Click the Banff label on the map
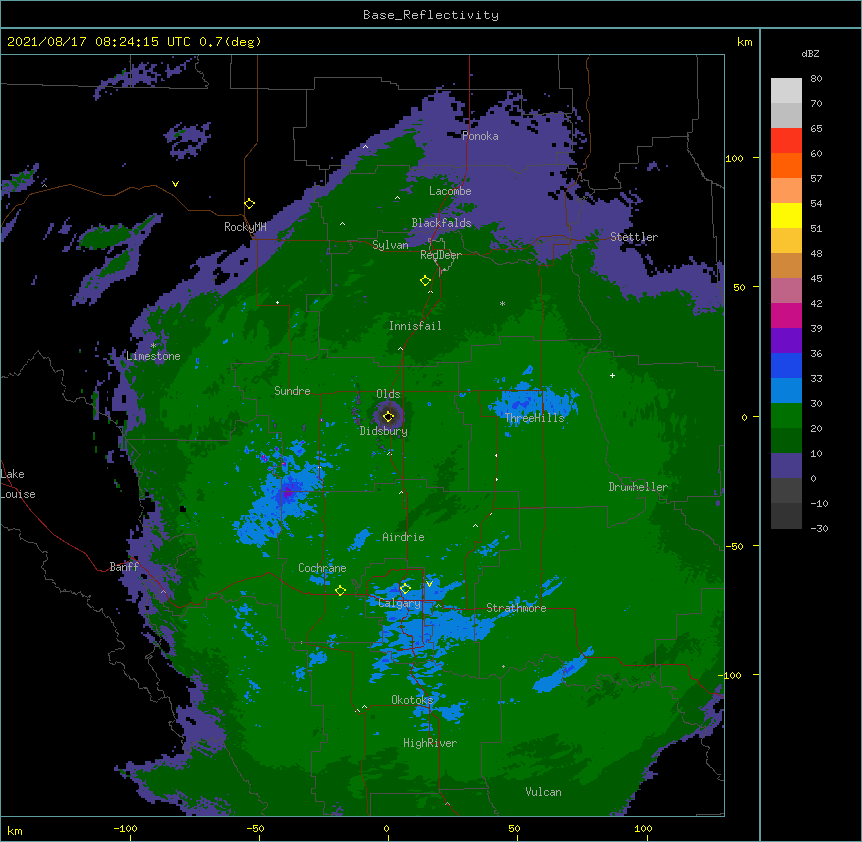 click(124, 567)
